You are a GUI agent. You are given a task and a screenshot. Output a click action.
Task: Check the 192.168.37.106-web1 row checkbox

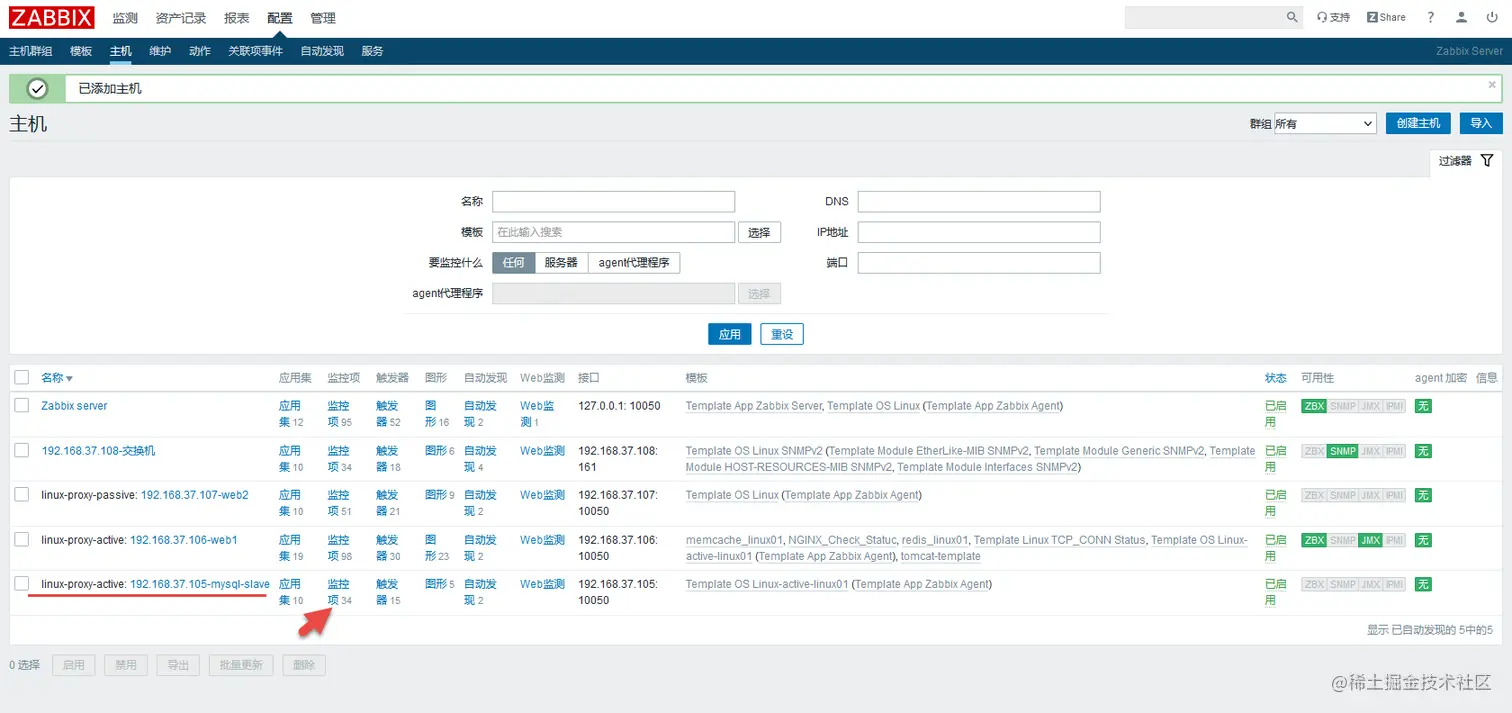(22, 539)
